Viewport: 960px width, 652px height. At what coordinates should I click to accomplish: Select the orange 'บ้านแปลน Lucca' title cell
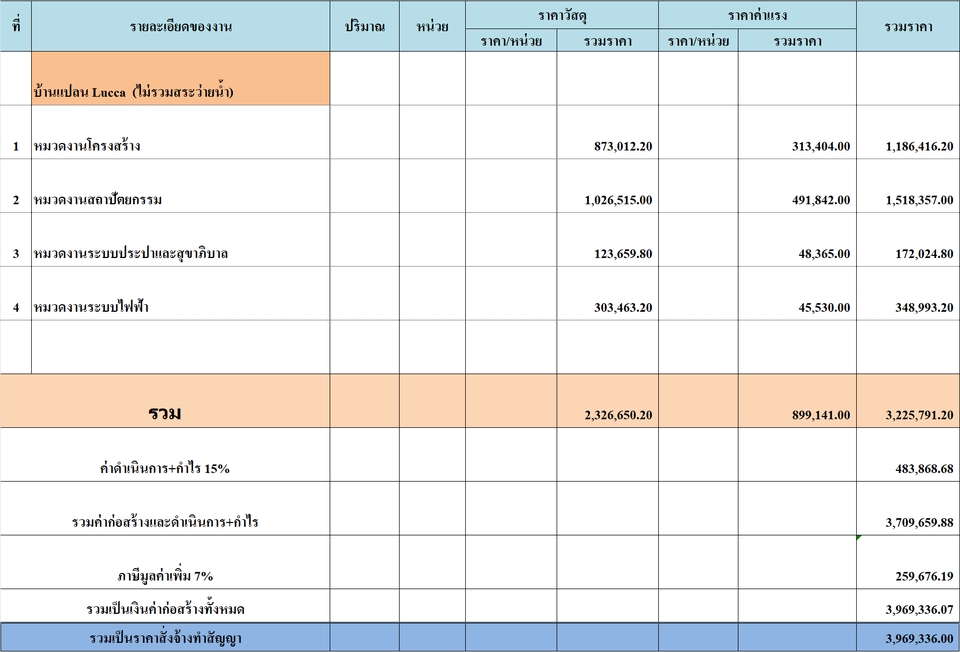[181, 78]
